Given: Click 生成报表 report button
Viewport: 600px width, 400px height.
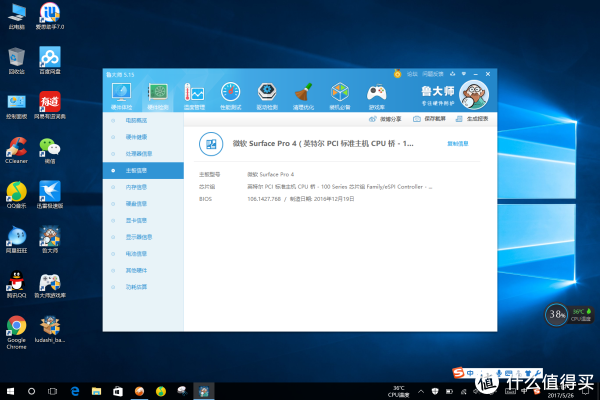Looking at the screenshot, I should pos(472,119).
